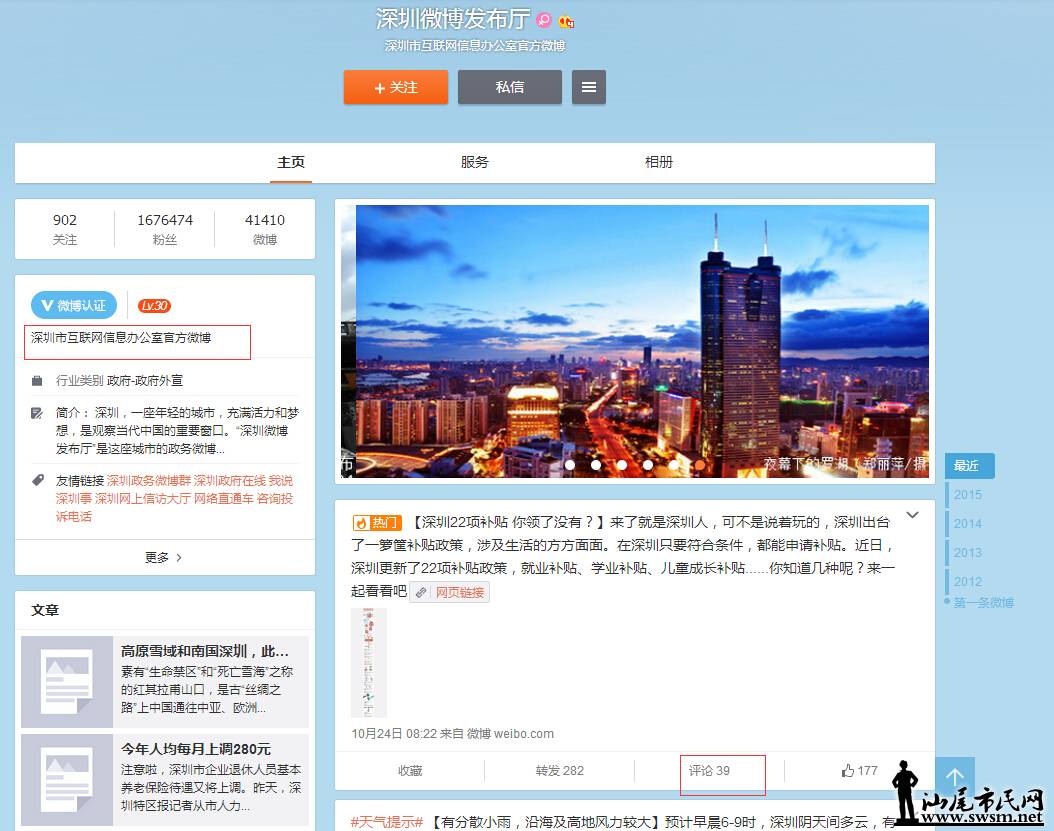The height and width of the screenshot is (831, 1054).
Task: Open the 1676474 粉丝 followers count
Action: (x=165, y=229)
